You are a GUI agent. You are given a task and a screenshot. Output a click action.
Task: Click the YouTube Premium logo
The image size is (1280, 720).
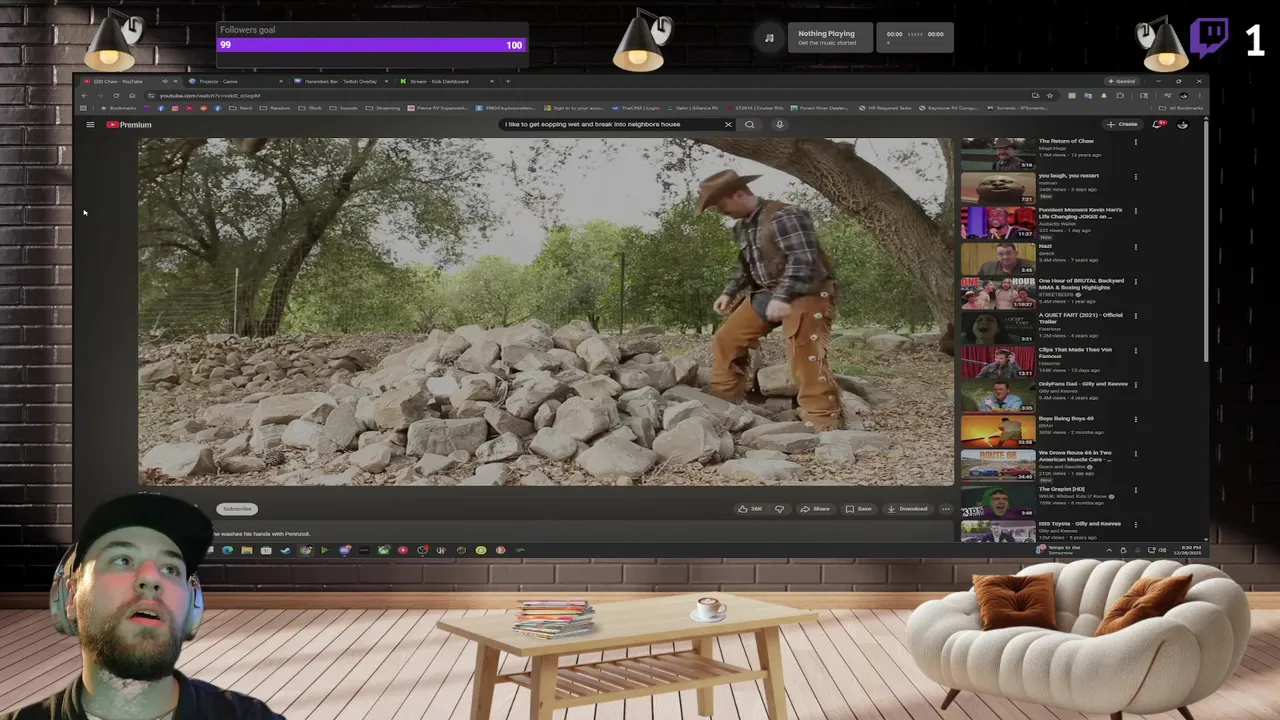(x=129, y=125)
